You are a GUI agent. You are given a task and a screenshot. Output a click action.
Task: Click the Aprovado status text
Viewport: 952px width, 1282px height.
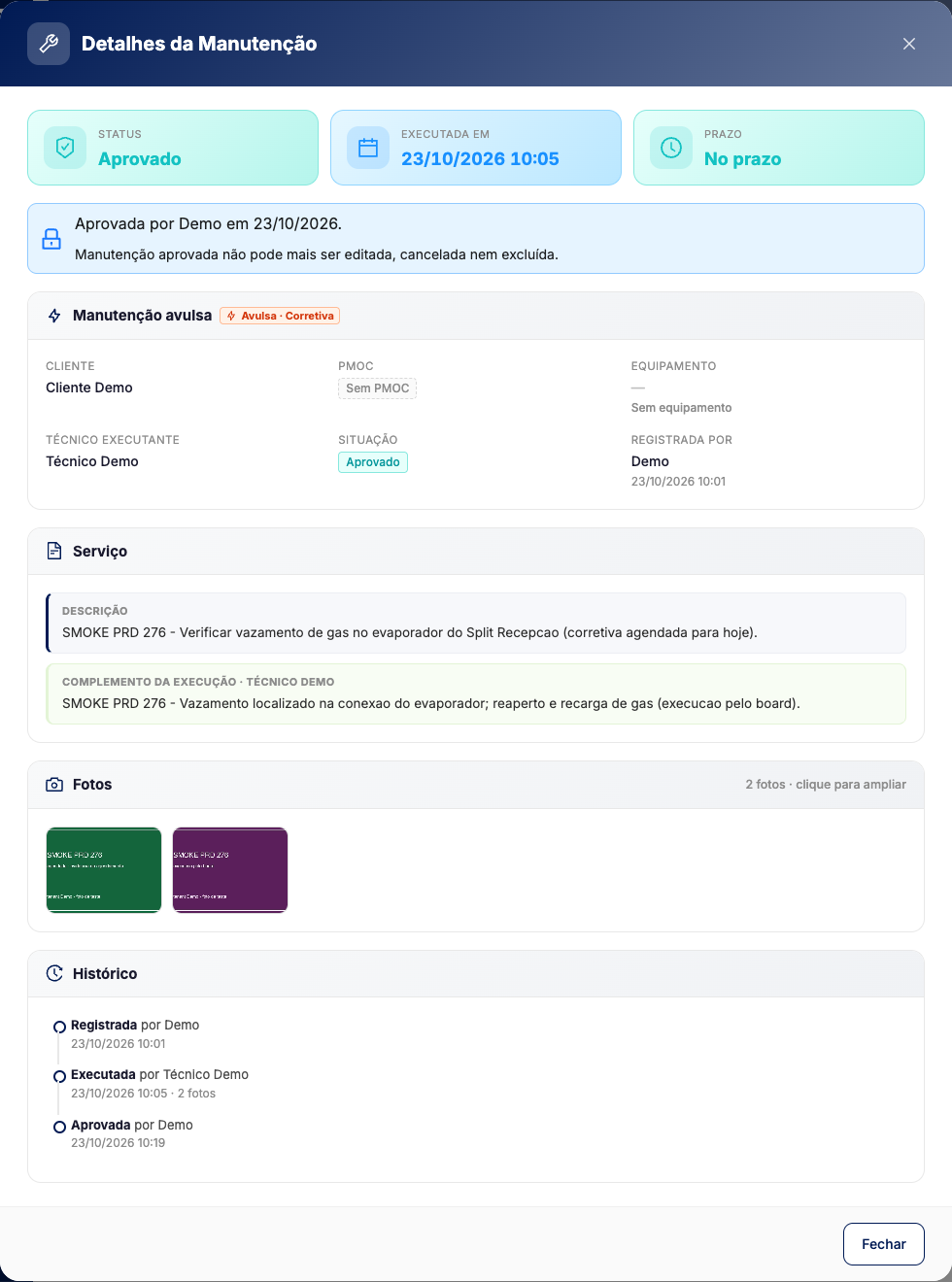coord(140,159)
